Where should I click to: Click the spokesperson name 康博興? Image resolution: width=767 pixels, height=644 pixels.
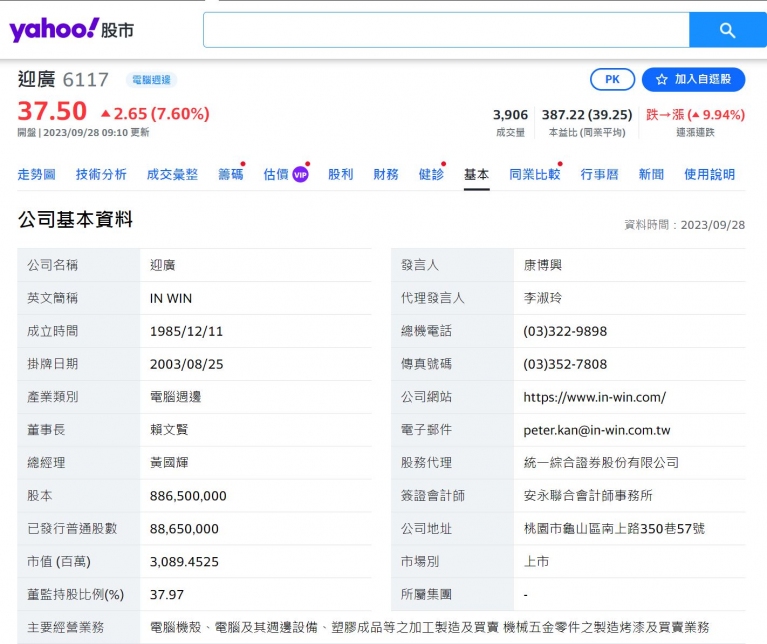[542, 265]
